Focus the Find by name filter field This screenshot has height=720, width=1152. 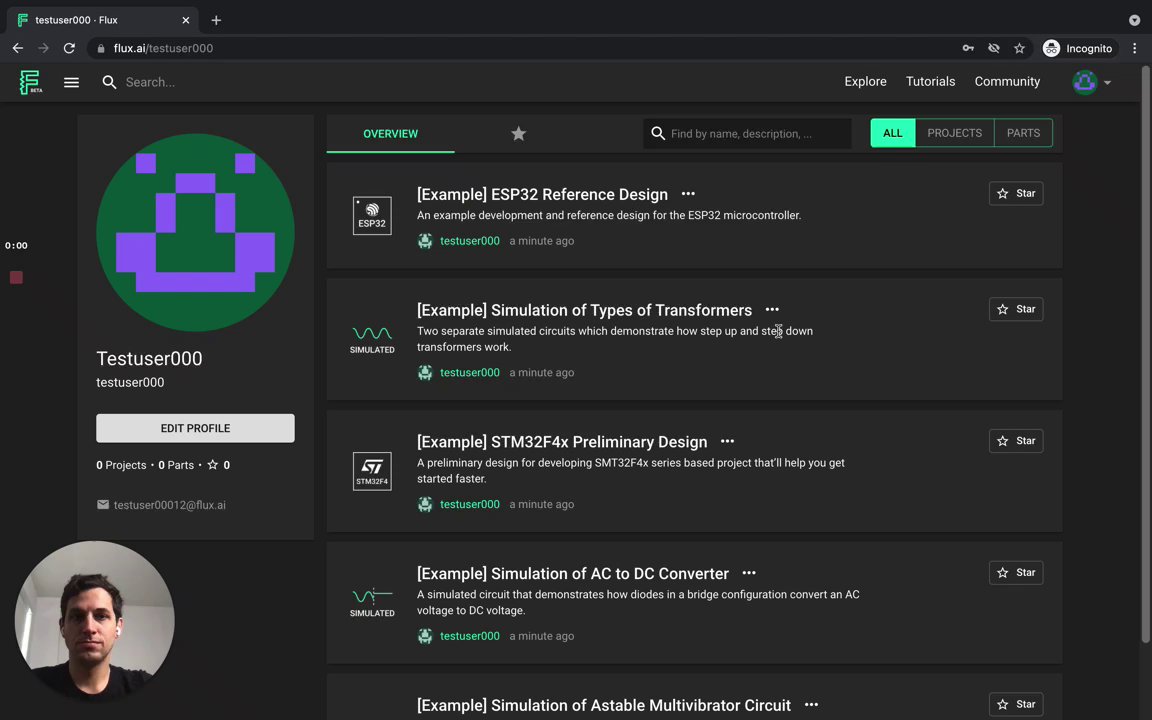click(x=747, y=134)
